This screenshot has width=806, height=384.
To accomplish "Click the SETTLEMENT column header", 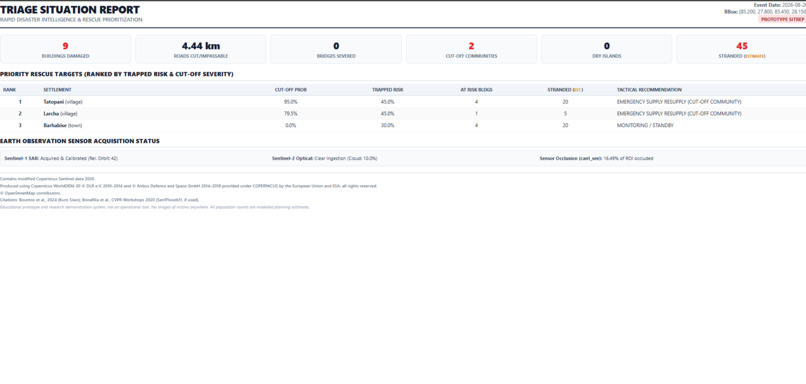I will pos(58,90).
